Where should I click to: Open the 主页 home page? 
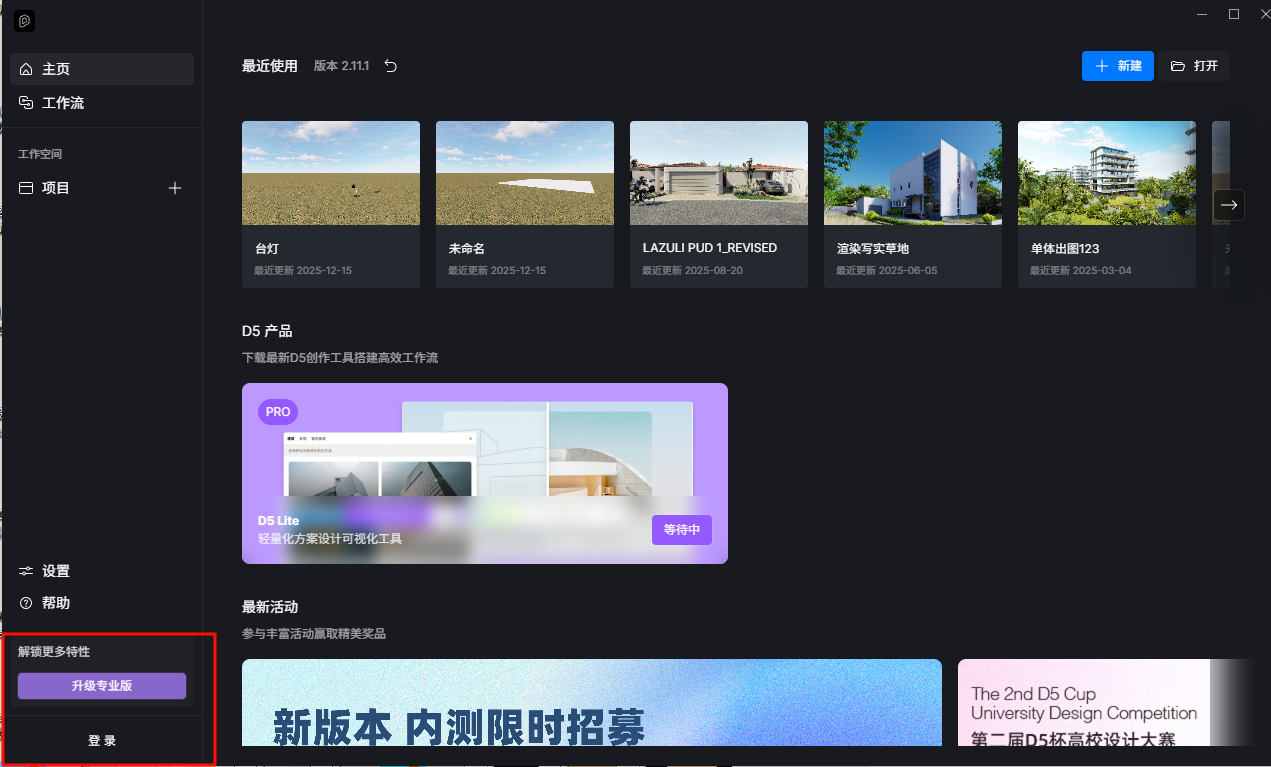tap(102, 69)
